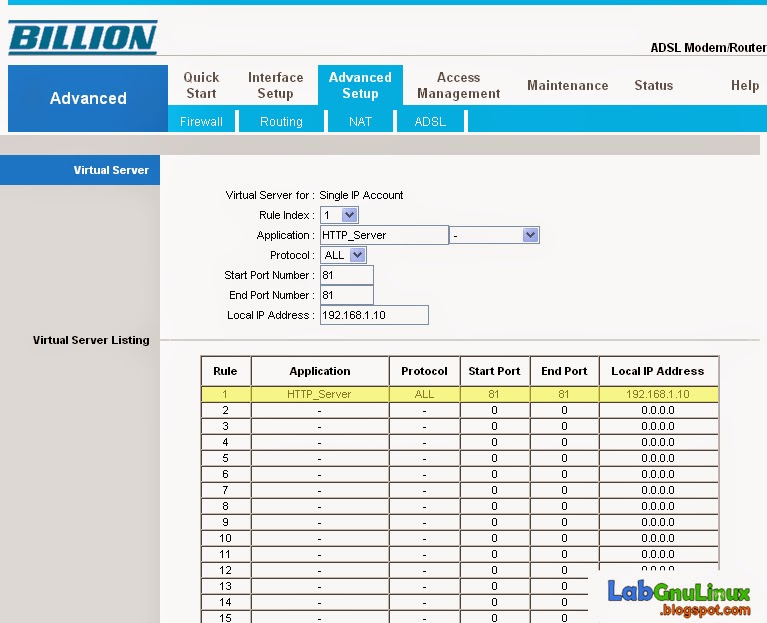
Task: Click 192.168.1.10 in rule 1 row
Action: pyautogui.click(x=658, y=394)
